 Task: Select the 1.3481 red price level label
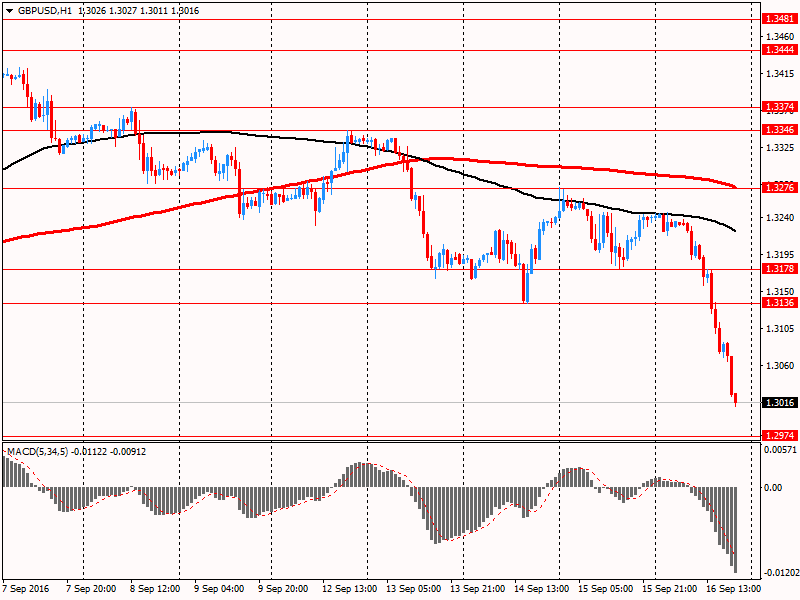coord(779,19)
